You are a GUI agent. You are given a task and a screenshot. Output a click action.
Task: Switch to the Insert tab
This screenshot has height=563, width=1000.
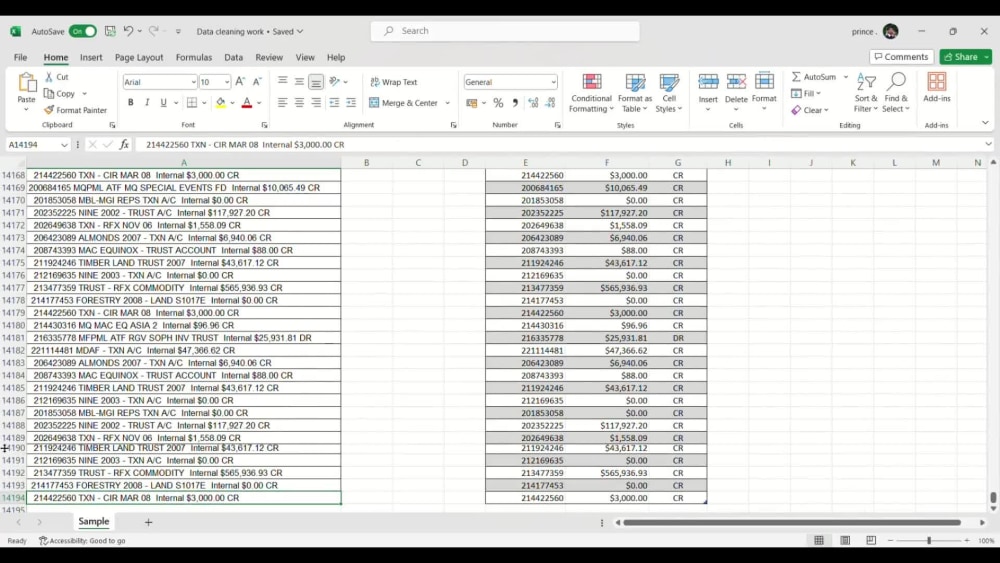click(91, 57)
